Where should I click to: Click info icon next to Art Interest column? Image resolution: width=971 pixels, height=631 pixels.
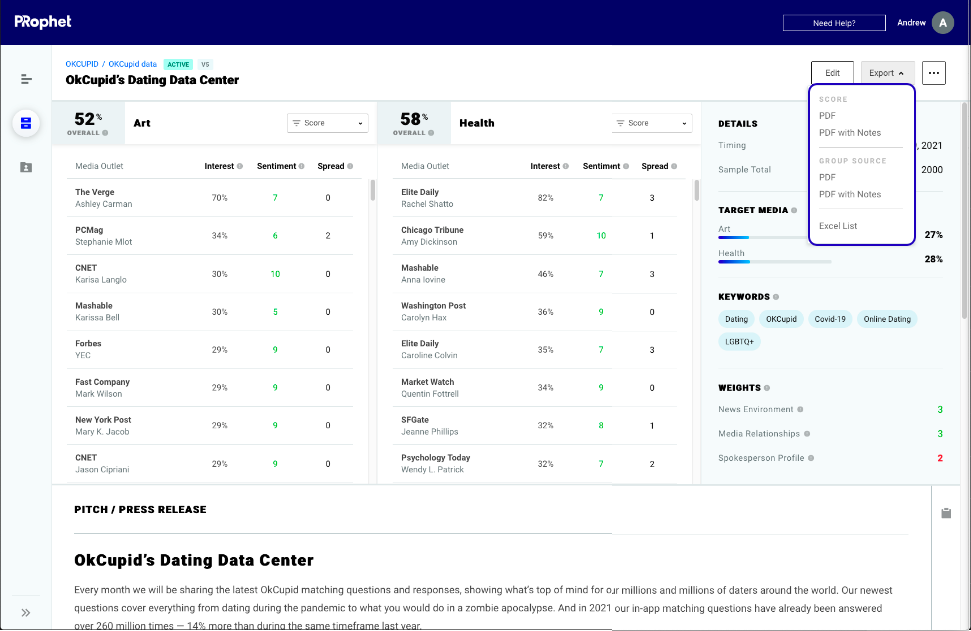[x=240, y=166]
